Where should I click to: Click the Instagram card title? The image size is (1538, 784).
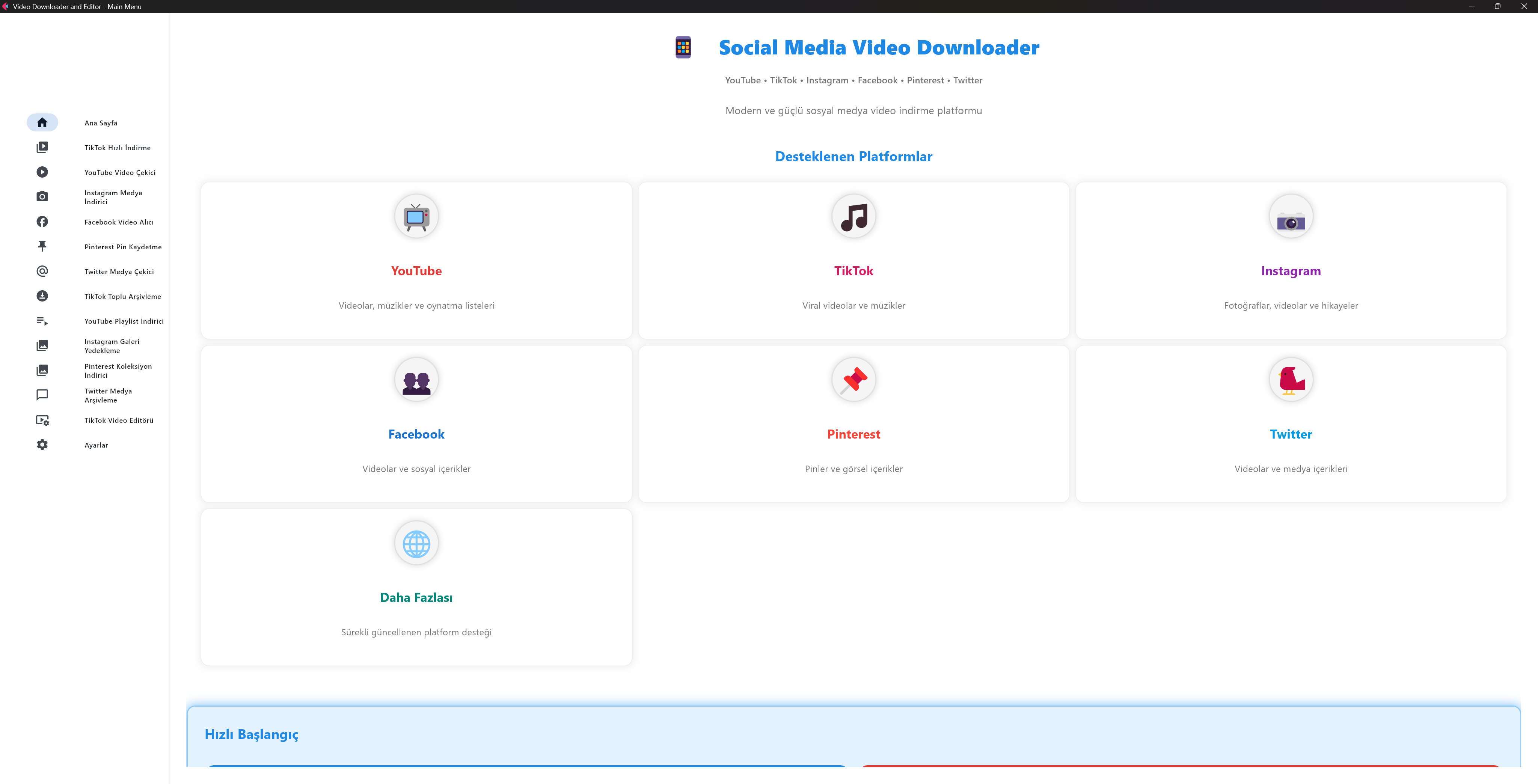(1291, 271)
